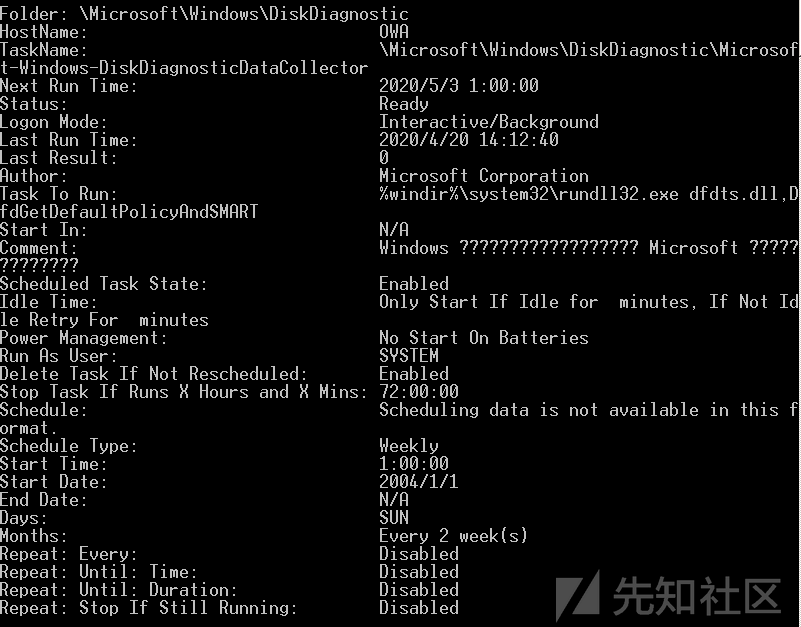Click the Author value Microsoft Corporation
This screenshot has width=801, height=627.
tap(484, 176)
